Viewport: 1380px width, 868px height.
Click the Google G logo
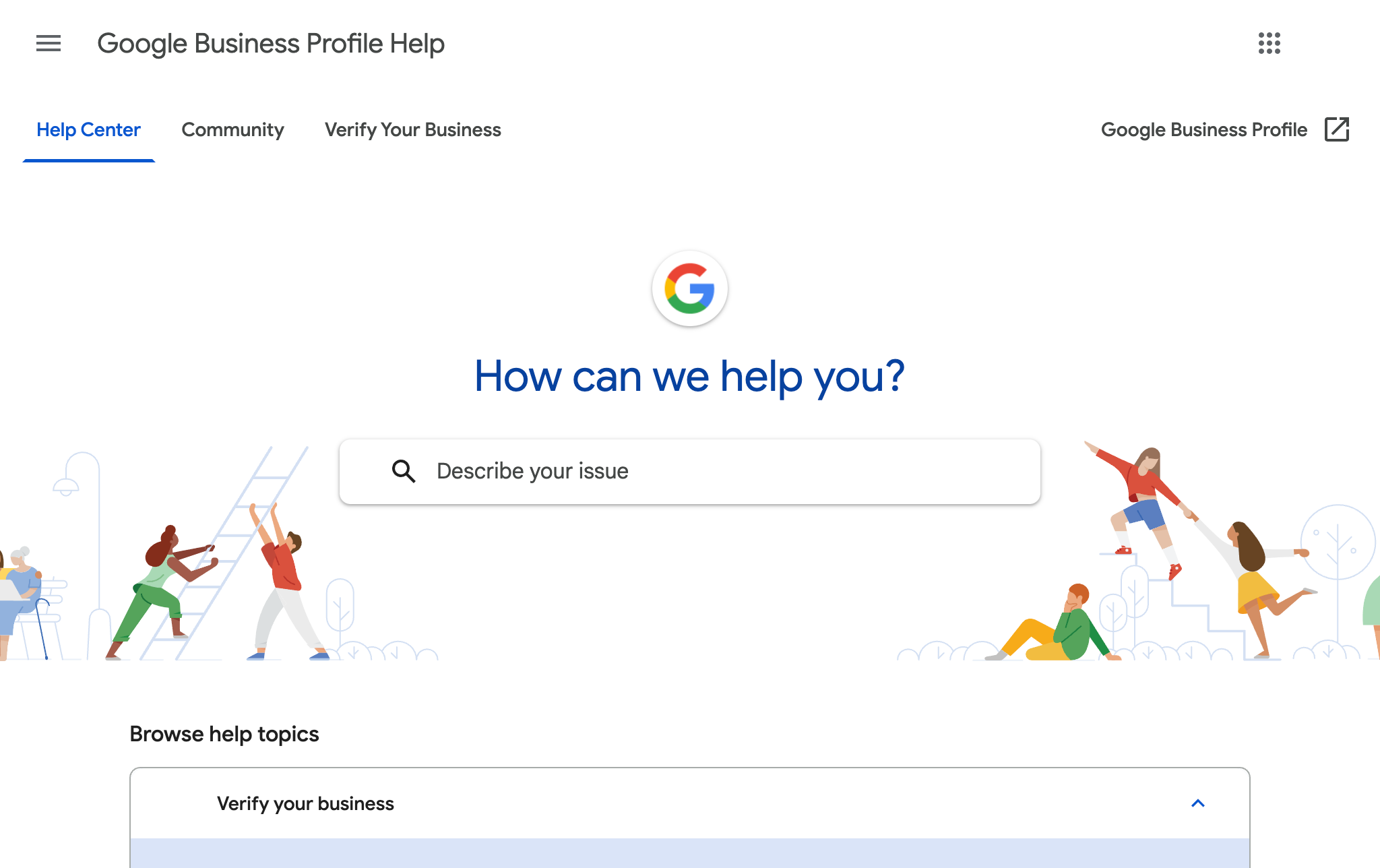tap(689, 288)
